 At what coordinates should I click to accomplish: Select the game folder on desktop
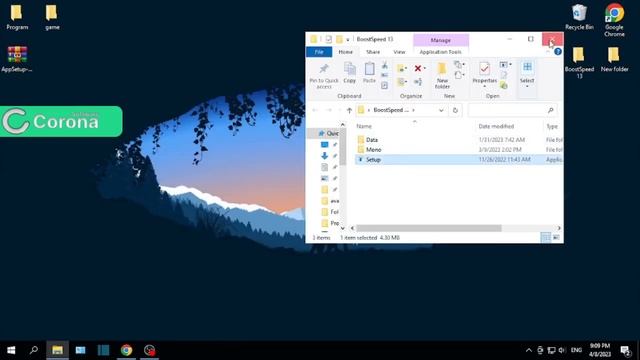click(52, 17)
